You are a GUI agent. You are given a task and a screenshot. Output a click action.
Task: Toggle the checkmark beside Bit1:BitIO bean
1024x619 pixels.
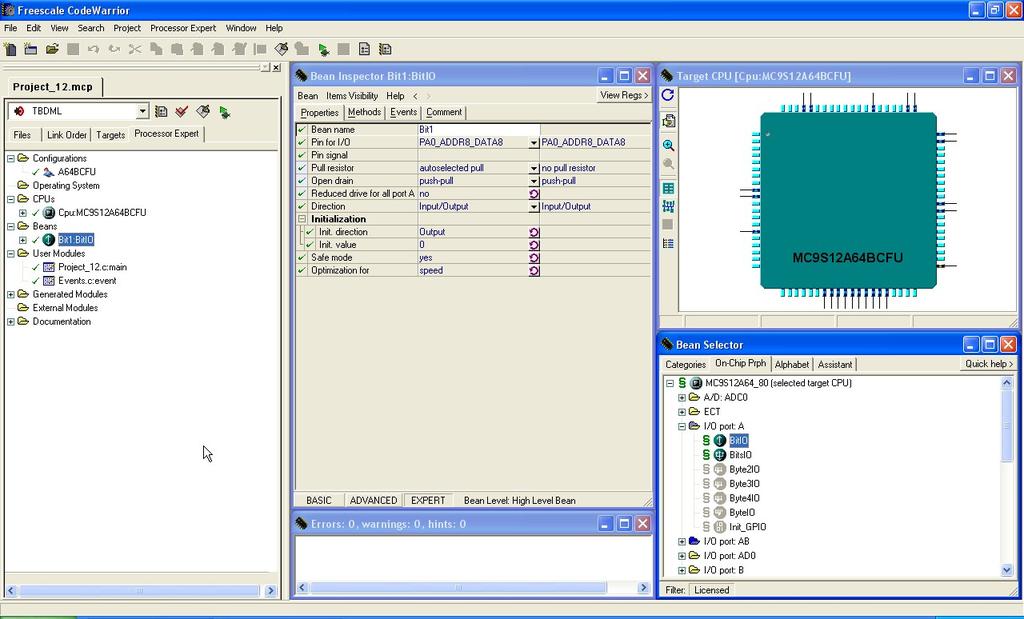35,240
